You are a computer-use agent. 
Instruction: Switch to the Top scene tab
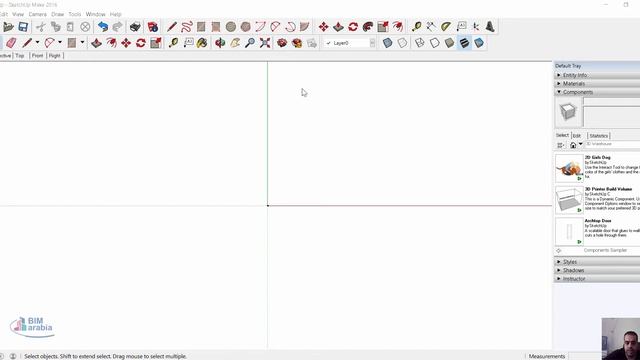coord(20,56)
